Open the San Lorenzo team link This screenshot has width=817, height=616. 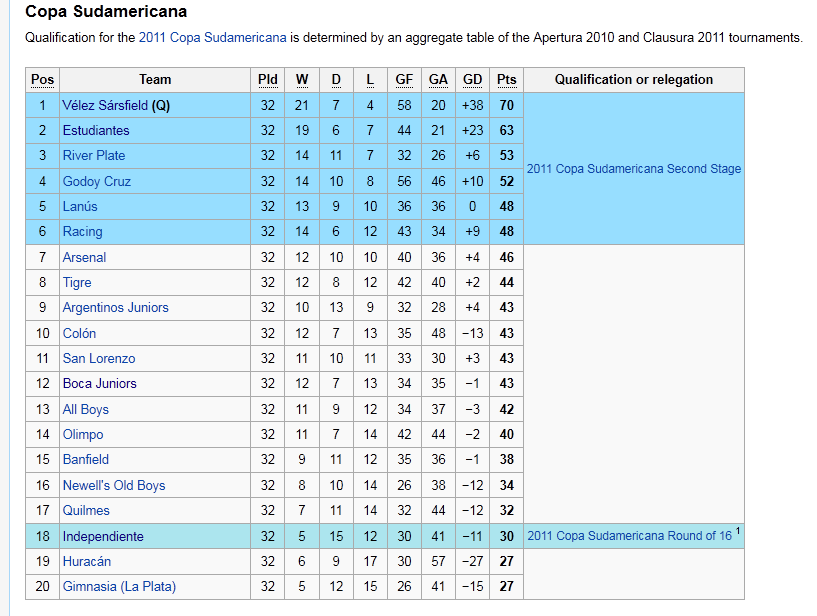99,358
